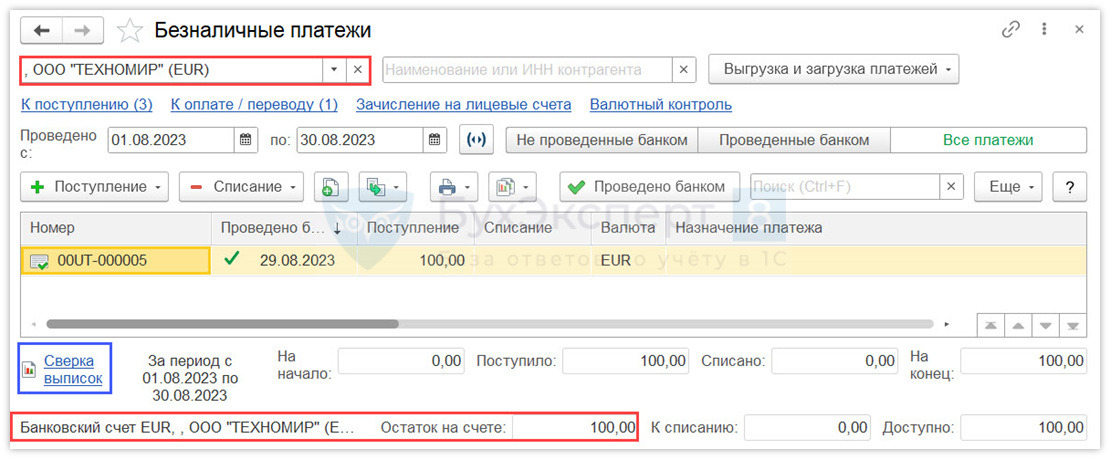1110x459 pixels.
Task: Click the horizontal scrollbar under the table
Action: [222, 324]
